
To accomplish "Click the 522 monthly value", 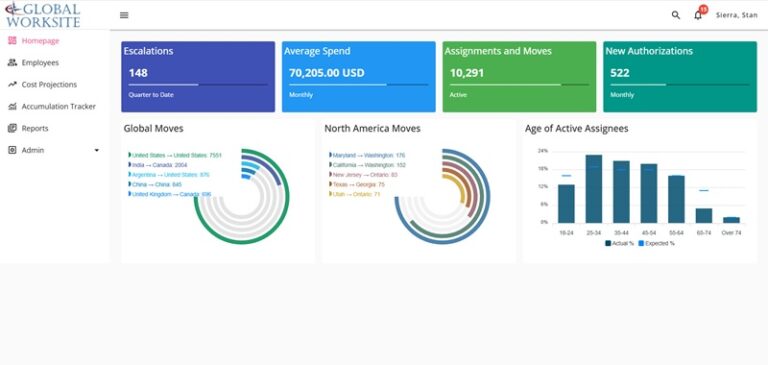I will [x=620, y=73].
